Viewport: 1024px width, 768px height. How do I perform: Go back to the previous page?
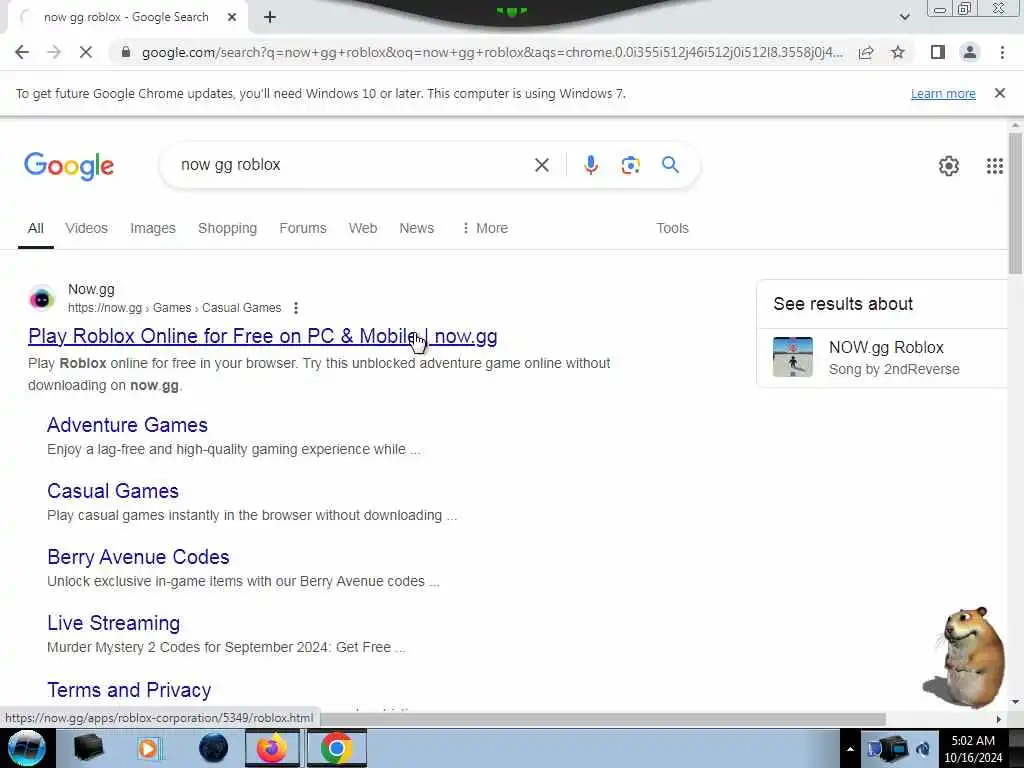[22, 52]
